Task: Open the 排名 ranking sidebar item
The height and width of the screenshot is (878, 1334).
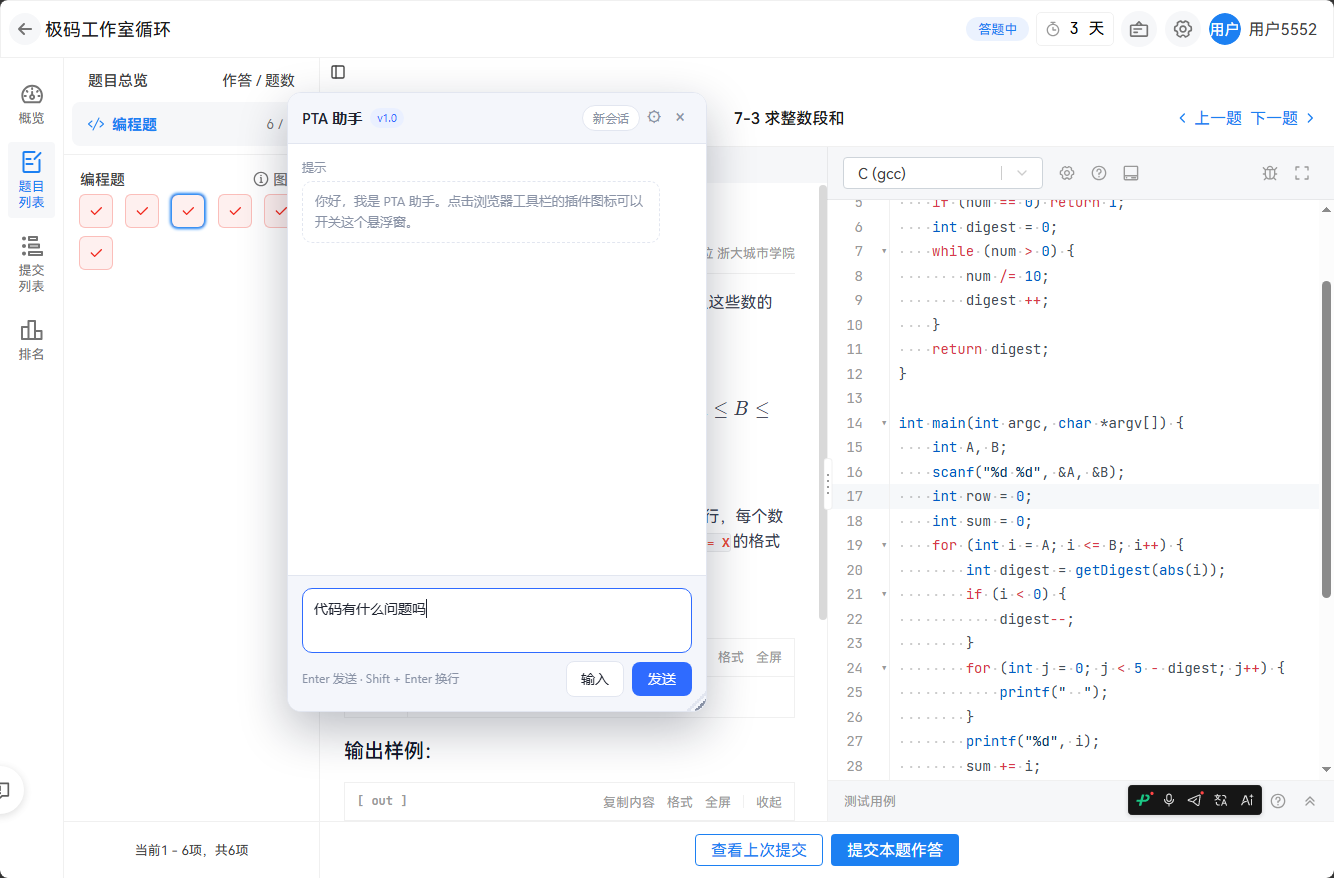Action: [x=31, y=340]
